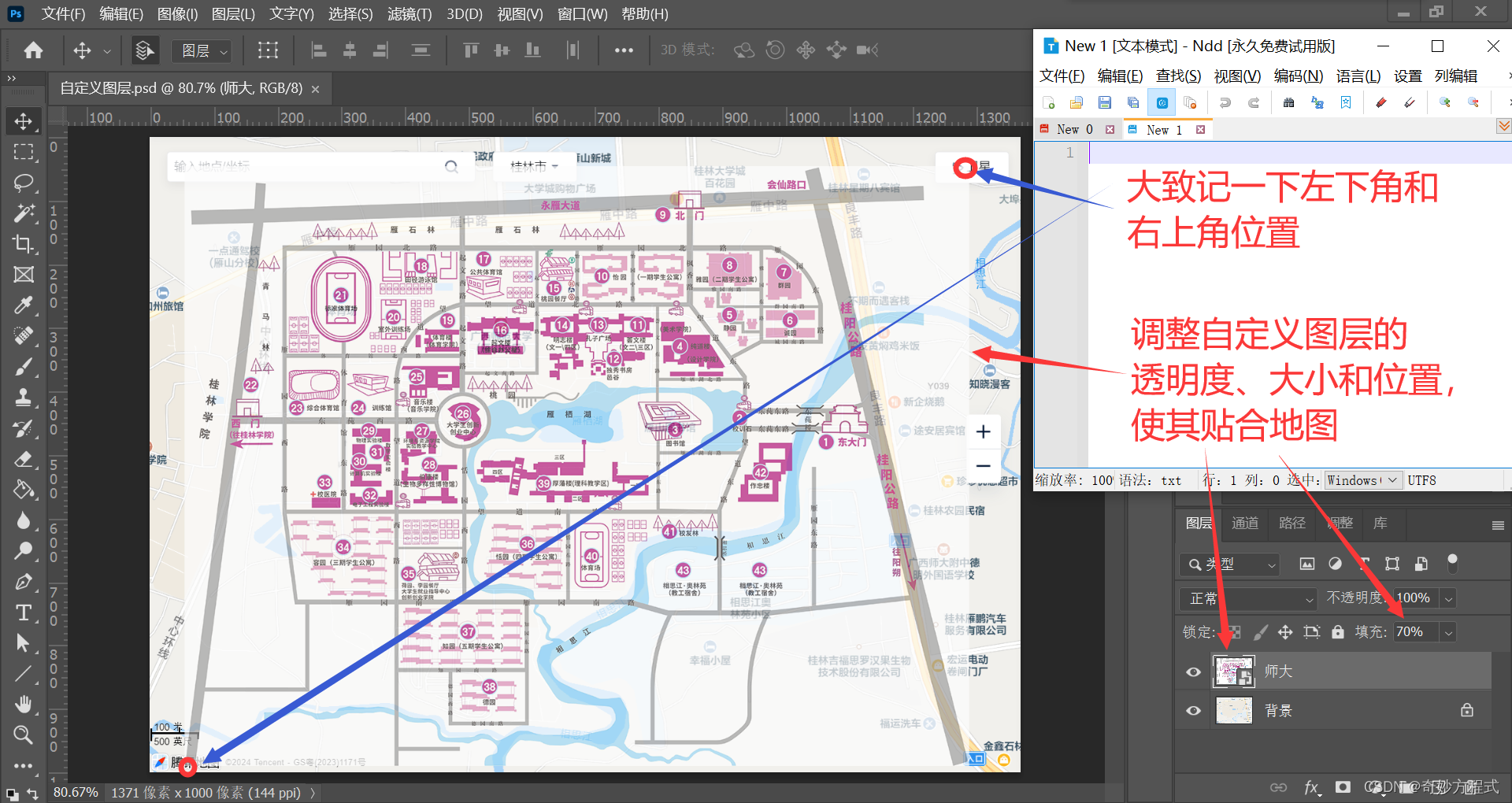The width and height of the screenshot is (1512, 803).
Task: Select the Rectangular Marquee tool
Action: [24, 152]
